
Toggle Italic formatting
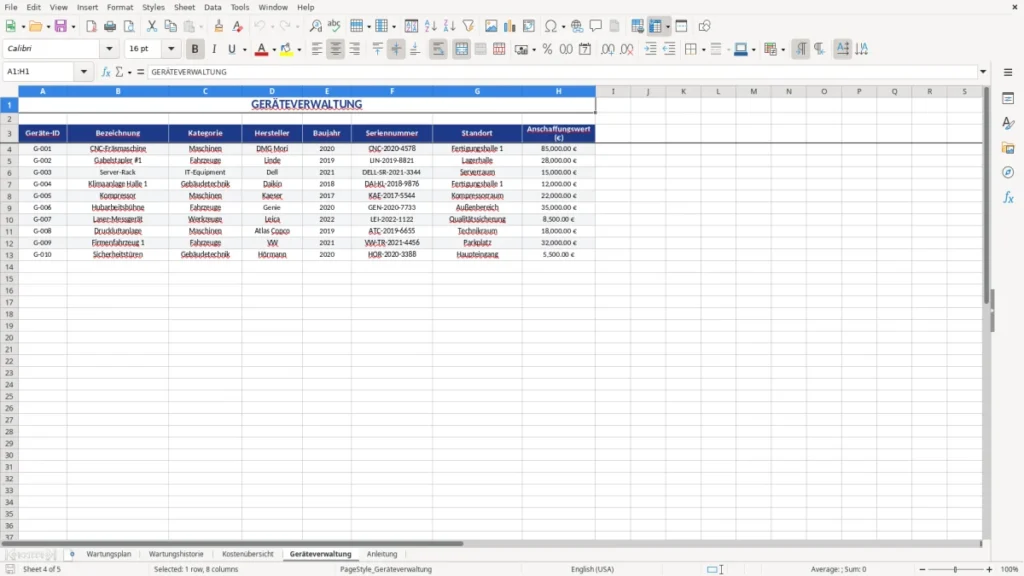coord(214,49)
